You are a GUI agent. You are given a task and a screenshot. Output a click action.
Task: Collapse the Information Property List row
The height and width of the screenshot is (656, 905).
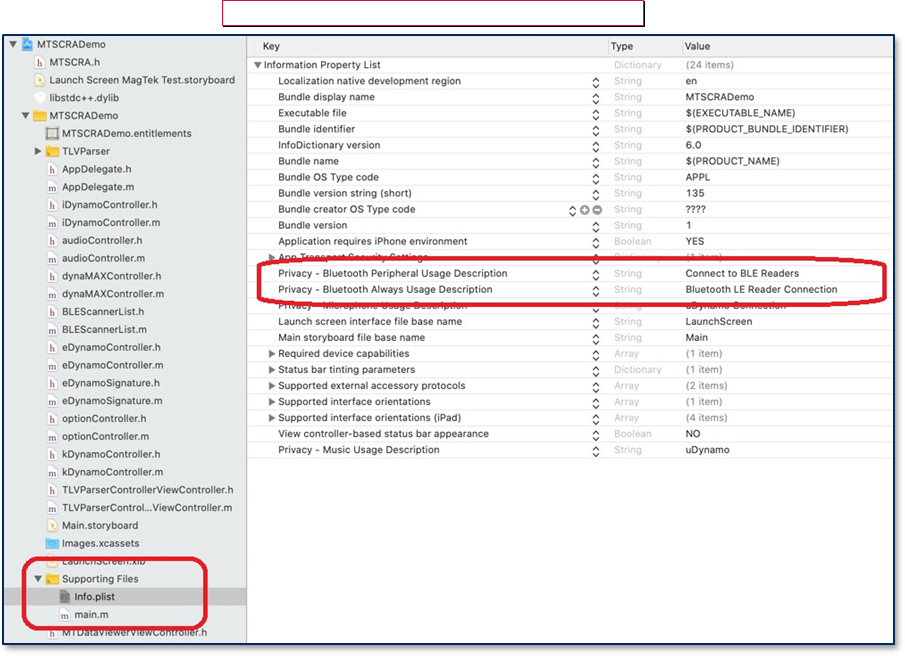[257, 65]
